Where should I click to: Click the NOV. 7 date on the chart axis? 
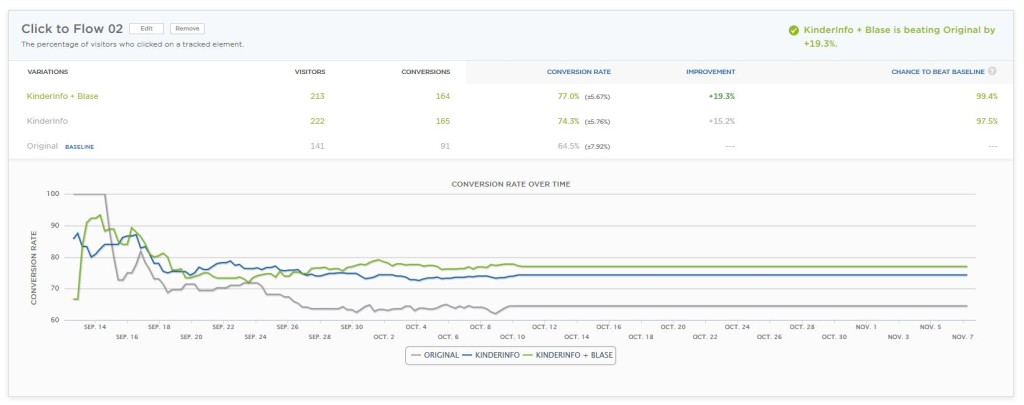pos(961,337)
